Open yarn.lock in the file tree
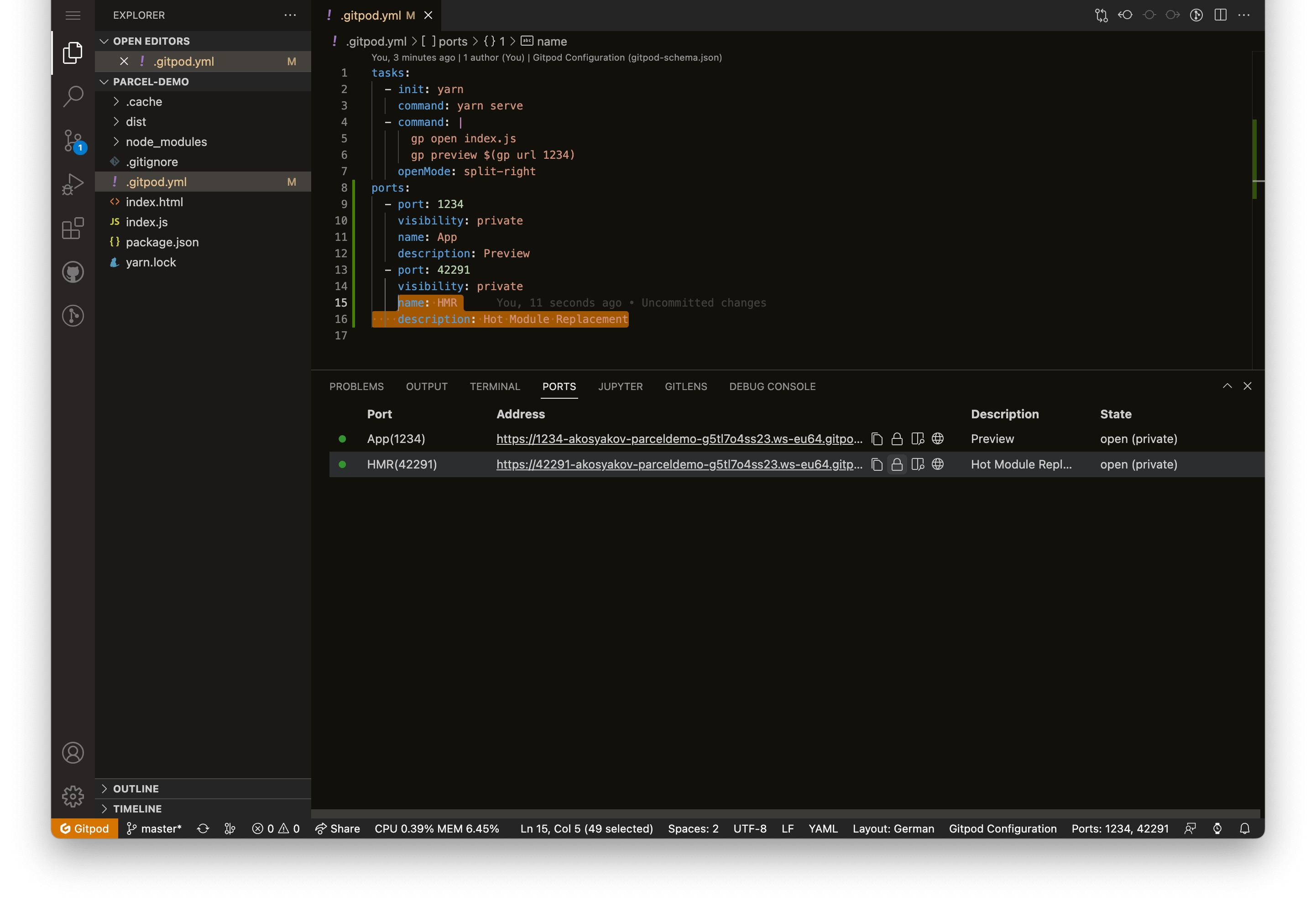The image size is (1316, 906). click(203, 262)
